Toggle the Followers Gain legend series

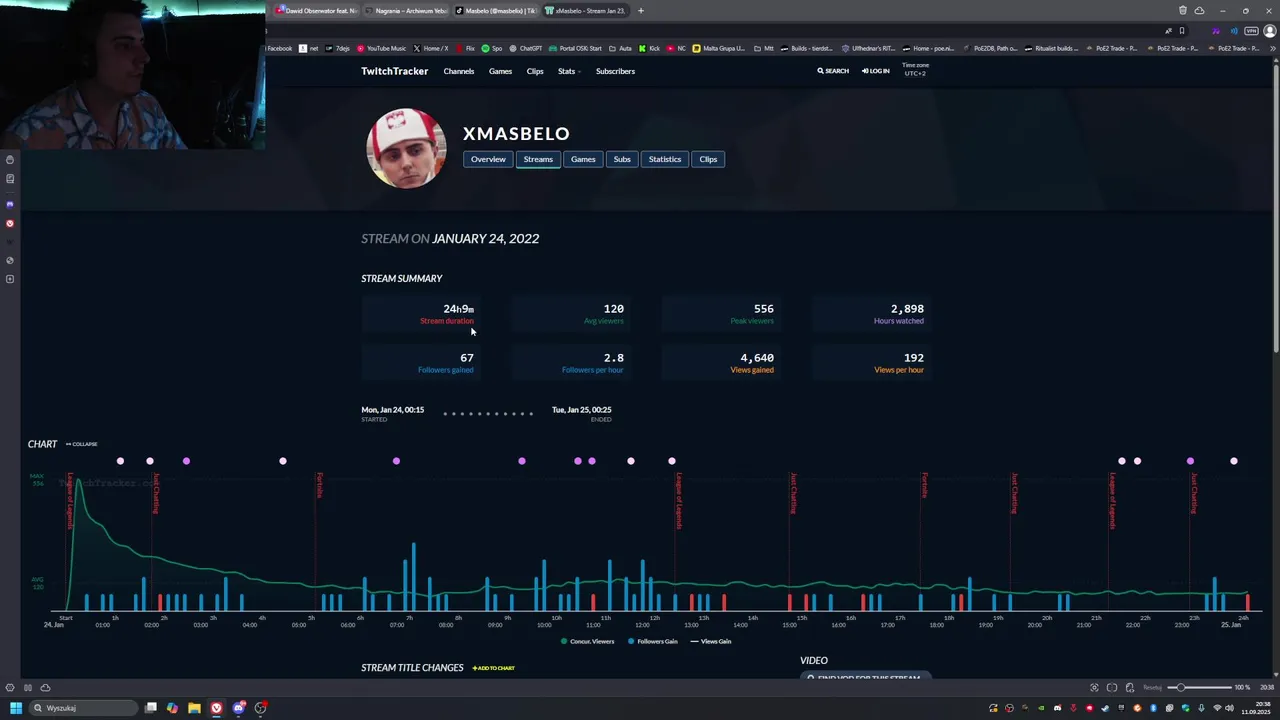tap(652, 641)
